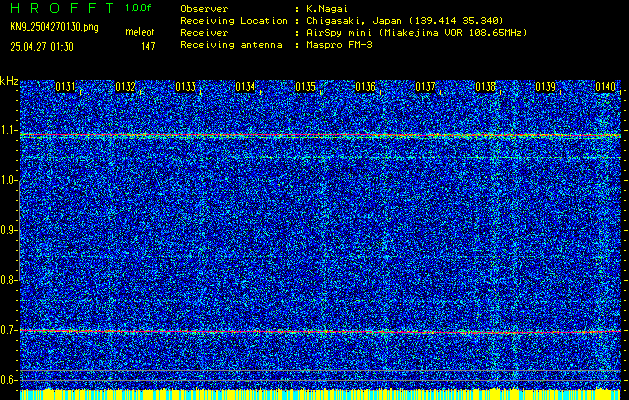The image size is (629, 400).
Task: Click the AirSpy mini receiver text
Action: [416, 32]
